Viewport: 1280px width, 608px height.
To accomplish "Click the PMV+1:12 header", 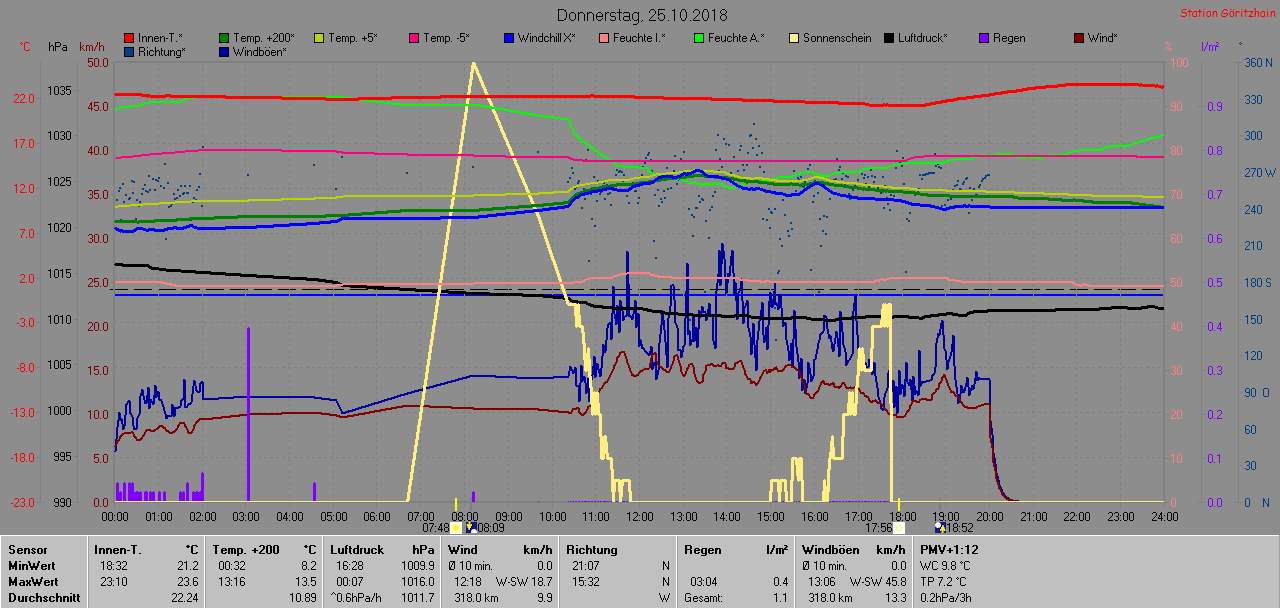I will (x=949, y=549).
